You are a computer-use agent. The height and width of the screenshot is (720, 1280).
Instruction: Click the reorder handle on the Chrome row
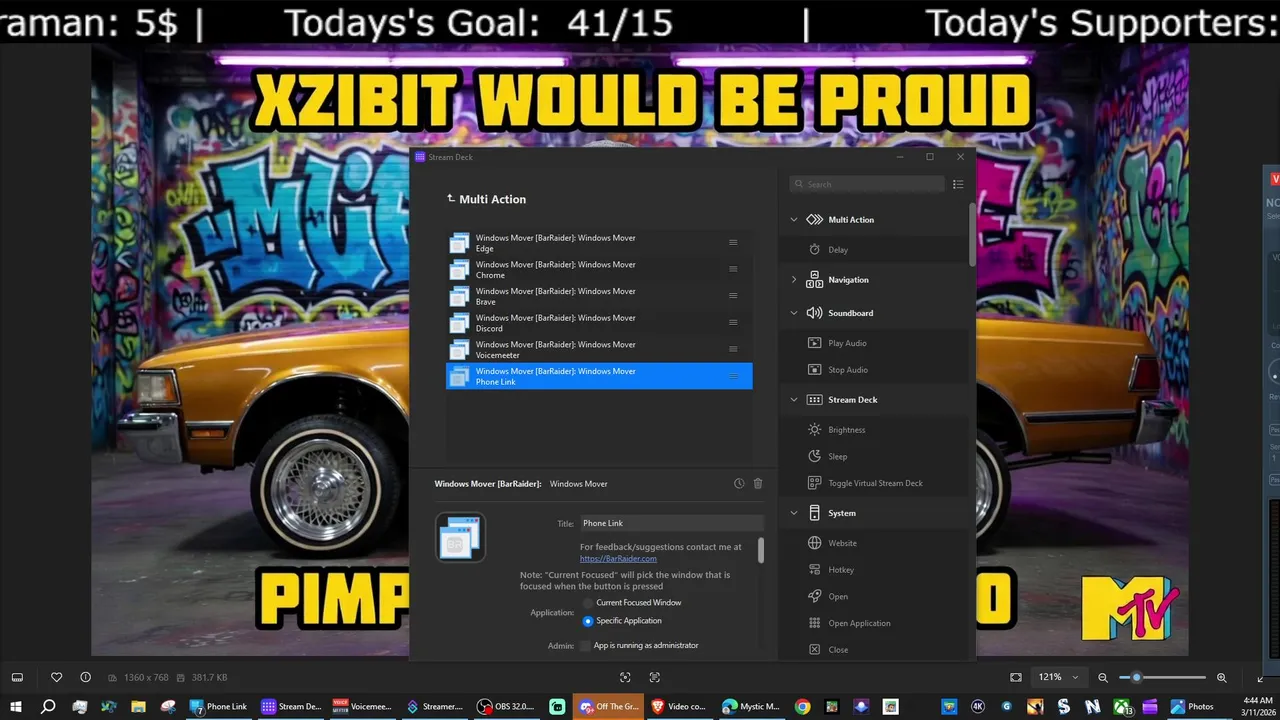click(733, 269)
